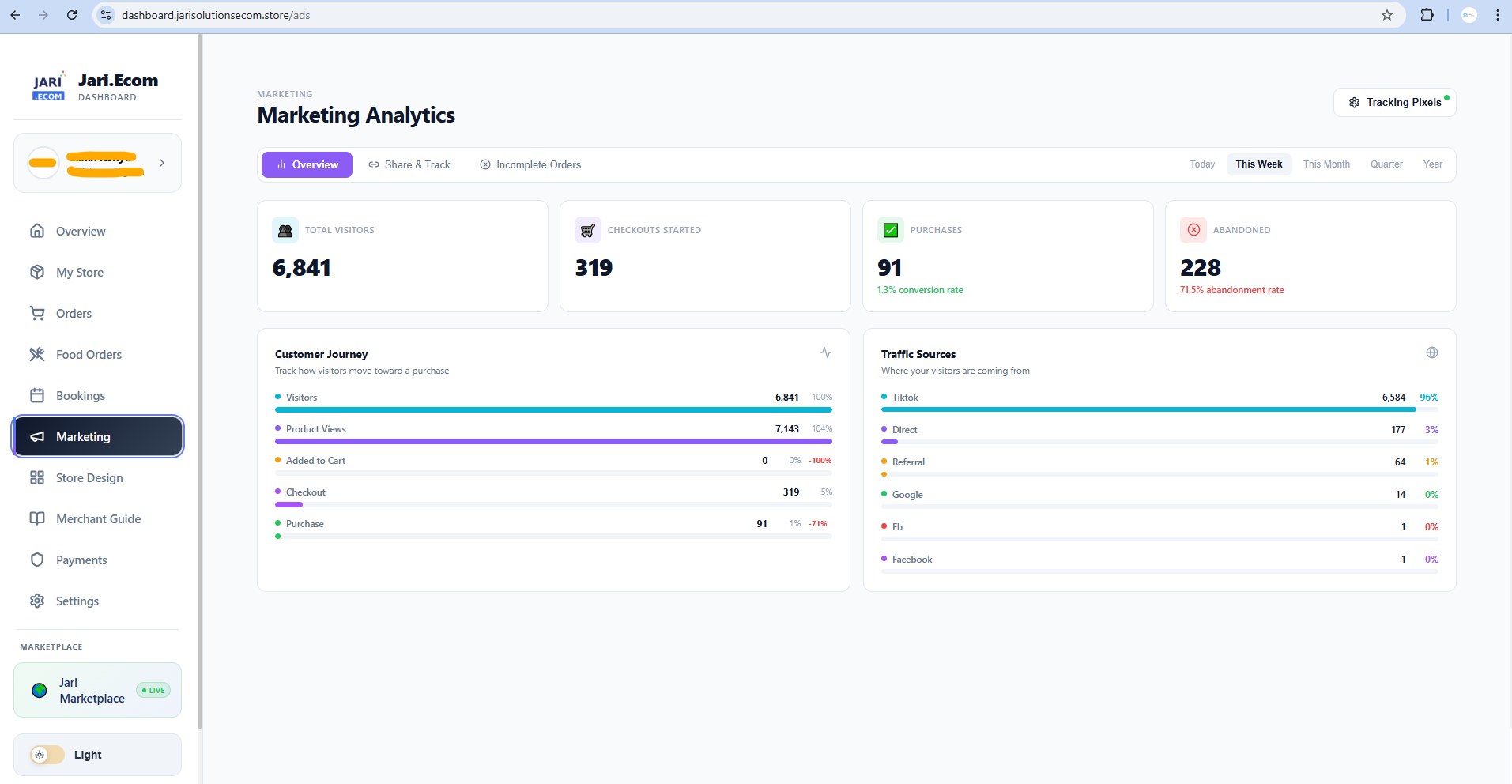This screenshot has width=1512, height=784.
Task: Click the activity icon on Customer Journey card
Action: pos(825,352)
